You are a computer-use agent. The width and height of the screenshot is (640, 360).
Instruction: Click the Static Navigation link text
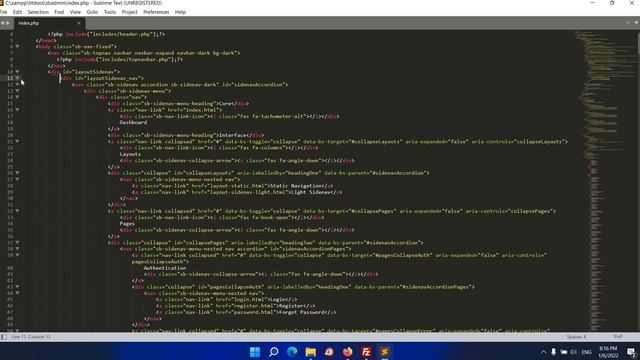click(296, 186)
